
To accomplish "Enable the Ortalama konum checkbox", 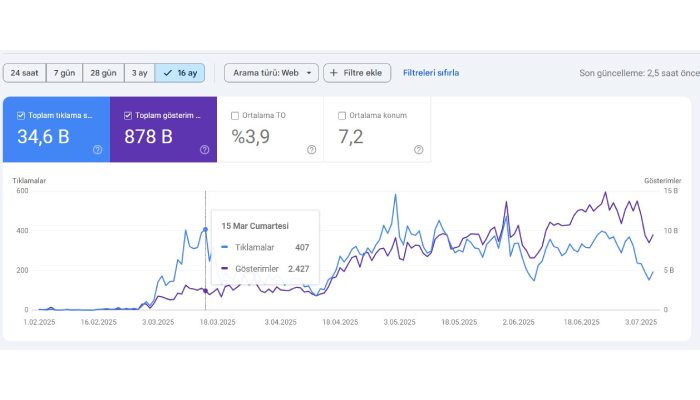I will 342,115.
